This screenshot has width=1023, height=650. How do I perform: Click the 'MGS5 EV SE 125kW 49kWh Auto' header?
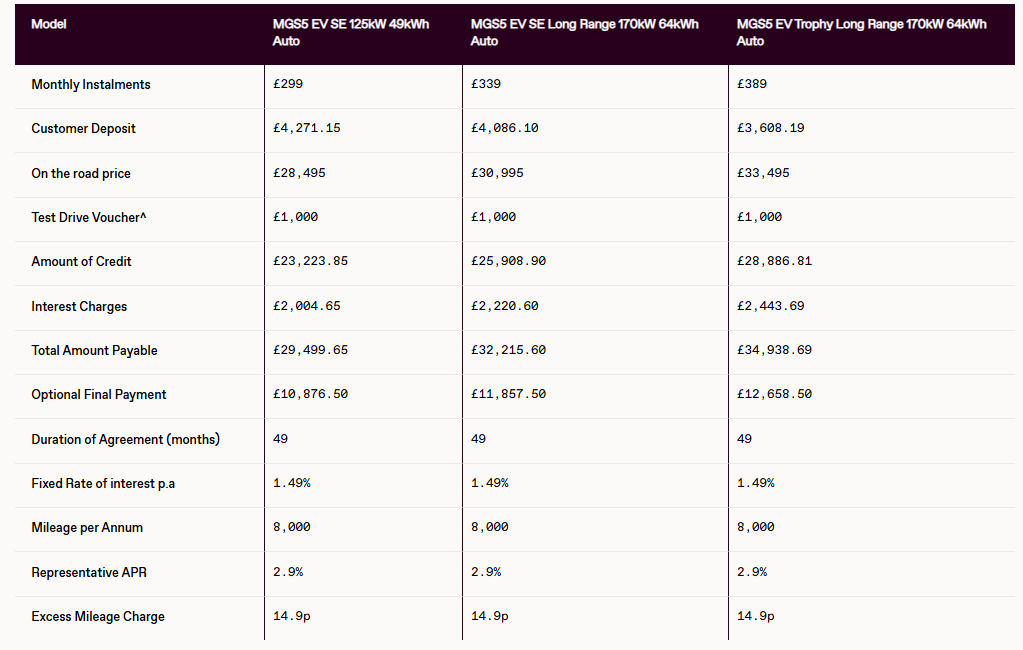click(x=351, y=33)
